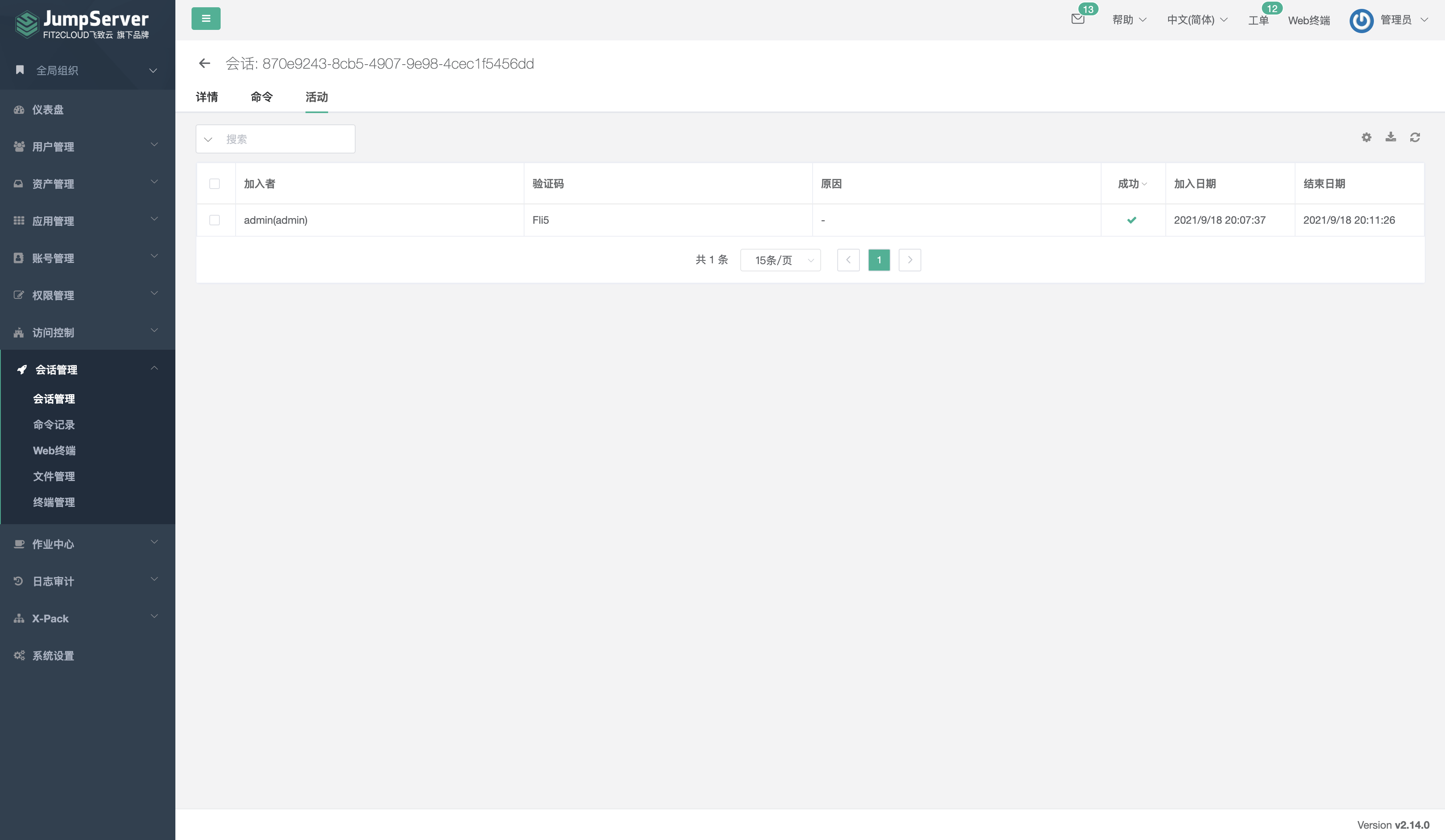Open table column settings gear icon

[x=1367, y=138]
